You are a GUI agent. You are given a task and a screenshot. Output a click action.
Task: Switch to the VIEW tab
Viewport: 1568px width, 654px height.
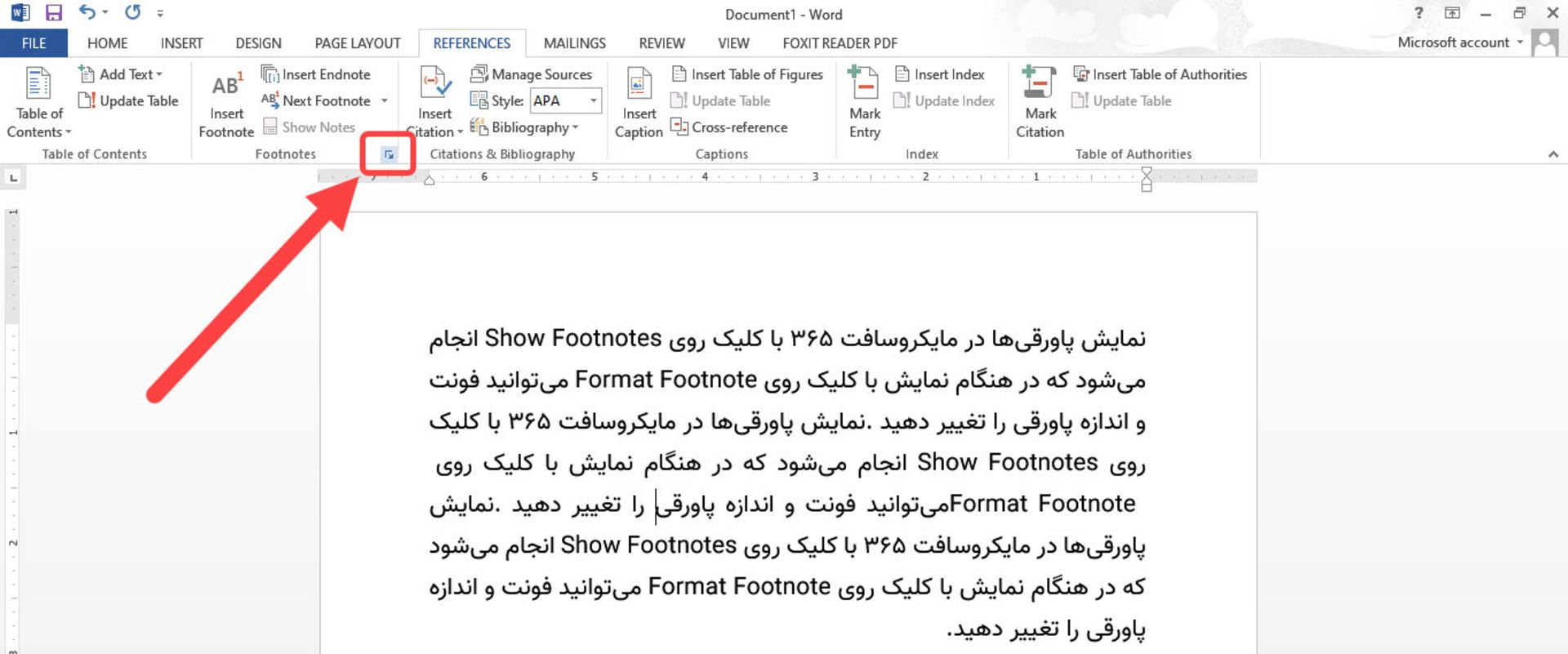point(733,43)
